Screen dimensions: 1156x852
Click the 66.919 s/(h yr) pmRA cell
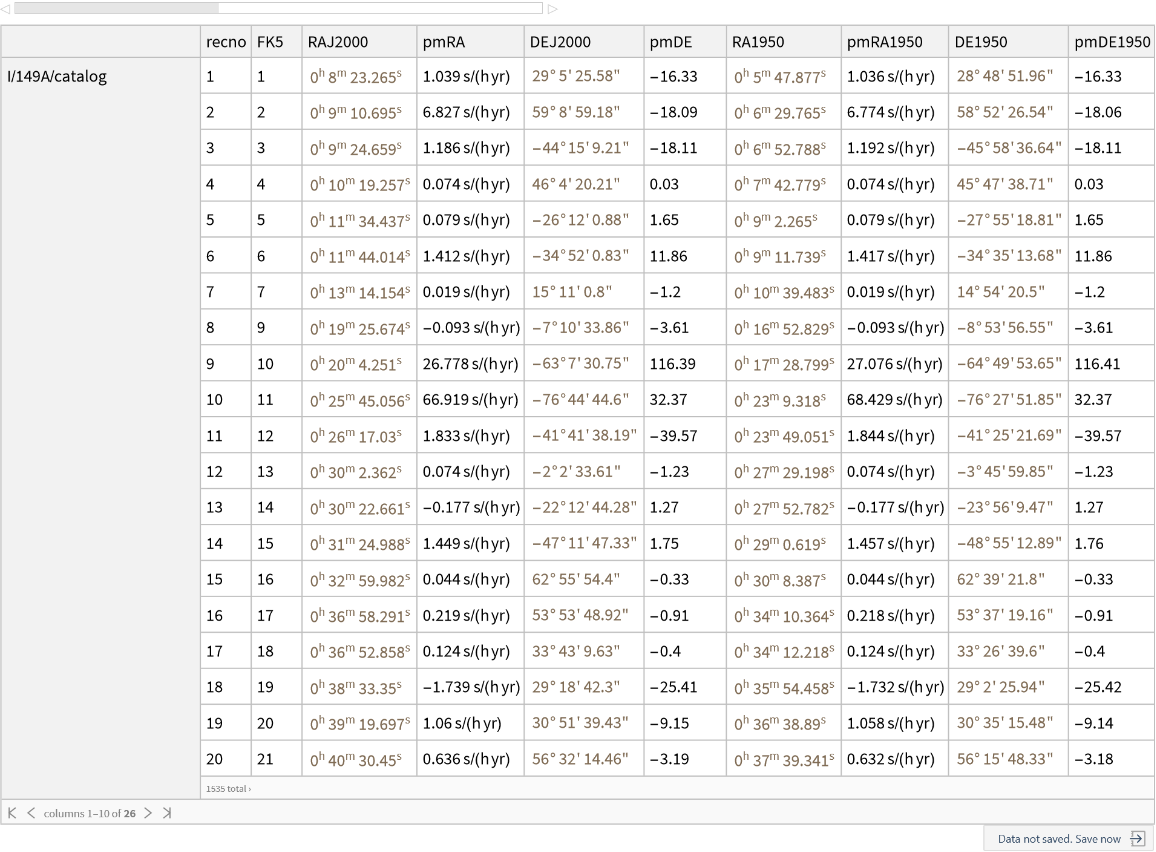(x=467, y=400)
